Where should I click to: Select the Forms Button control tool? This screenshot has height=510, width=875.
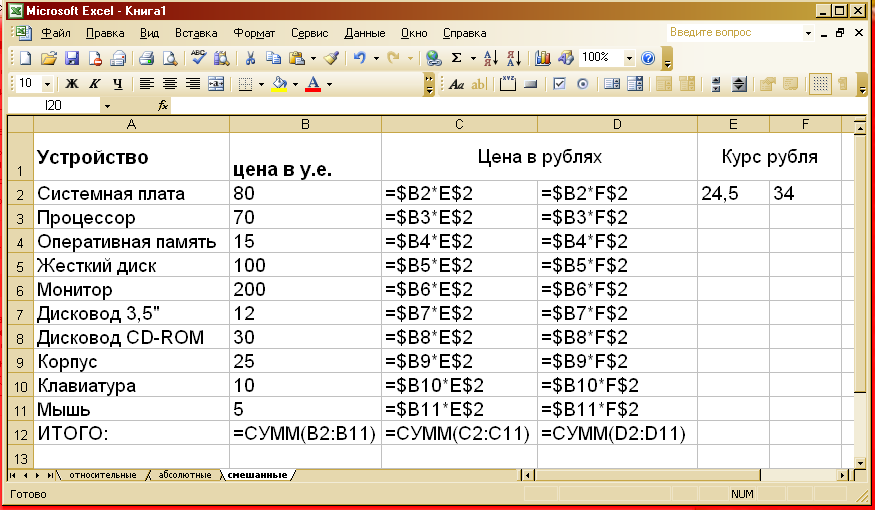(531, 84)
